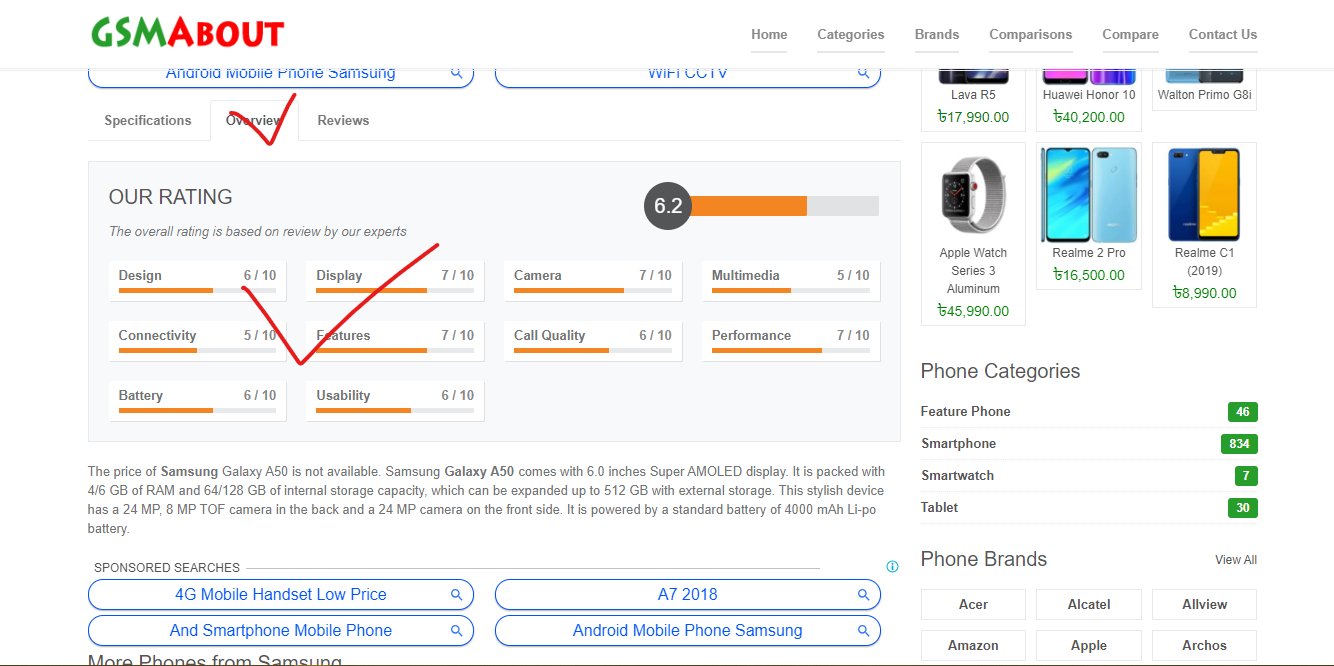Screen dimensions: 1334x666
Task: Click search icon beside And Smartphone Mobile Phone
Action: tap(456, 631)
